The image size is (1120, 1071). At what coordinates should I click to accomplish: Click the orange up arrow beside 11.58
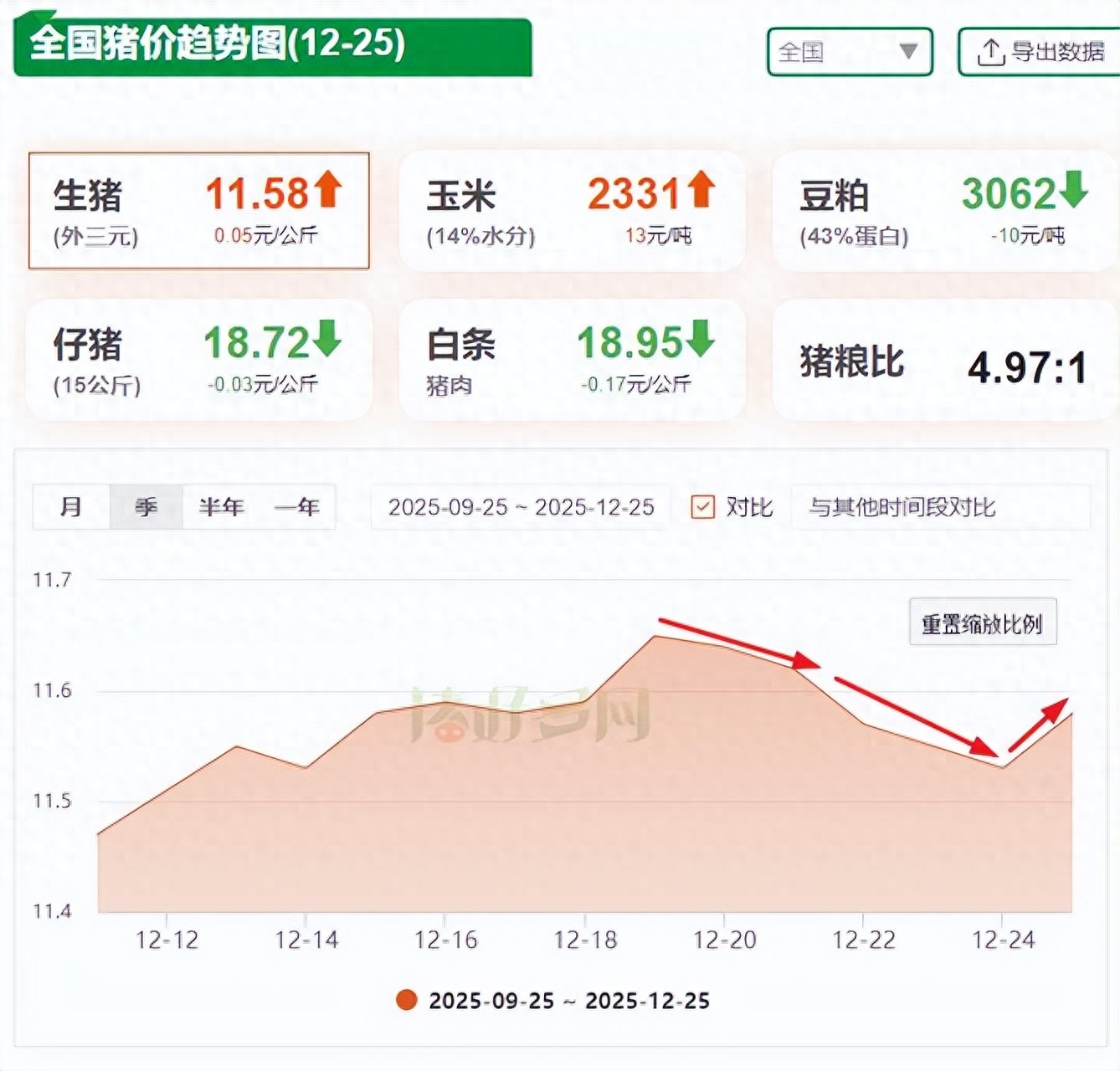tap(327, 189)
